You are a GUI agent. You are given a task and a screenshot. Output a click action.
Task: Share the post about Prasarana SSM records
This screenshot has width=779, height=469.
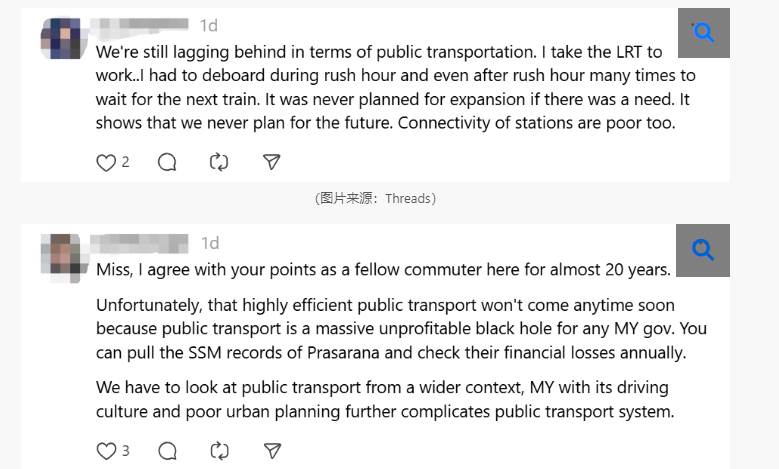[x=271, y=451]
